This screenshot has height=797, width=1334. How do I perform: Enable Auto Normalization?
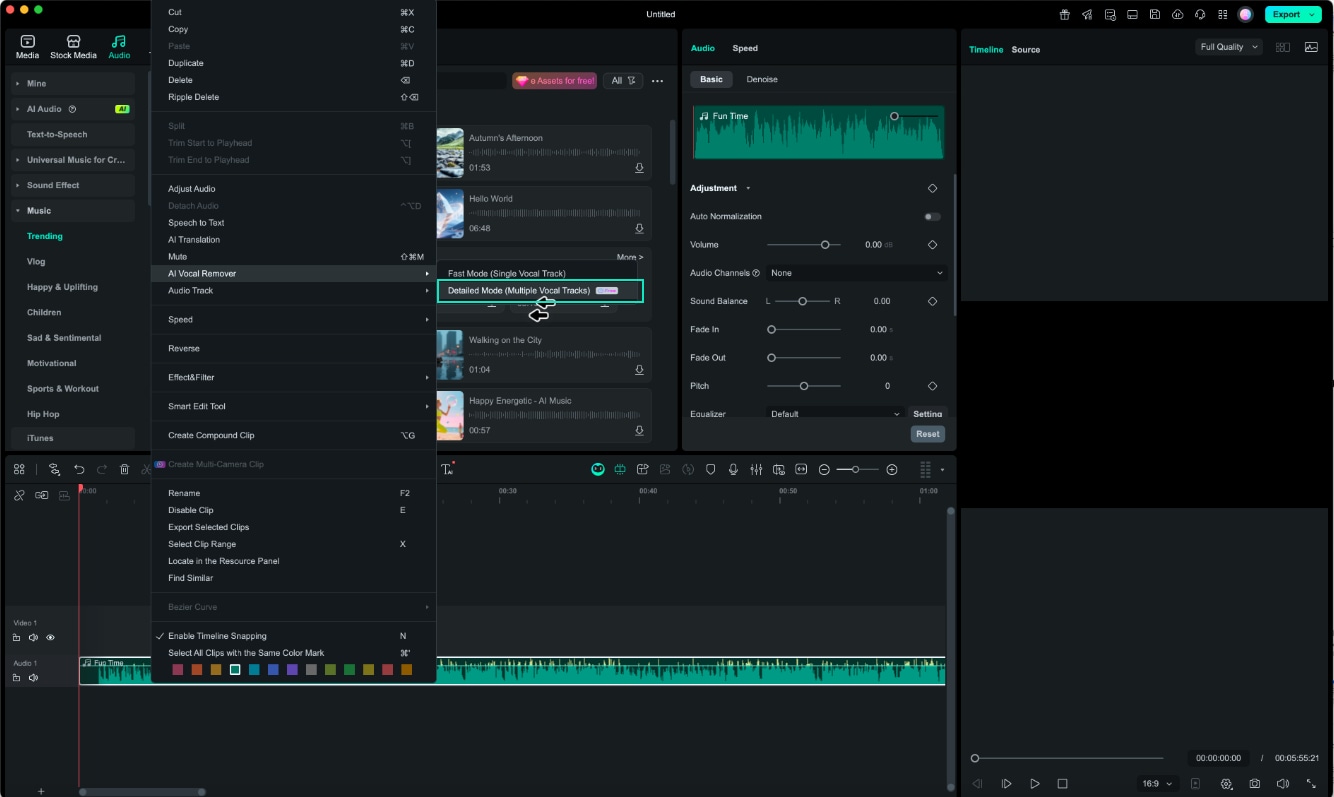932,216
